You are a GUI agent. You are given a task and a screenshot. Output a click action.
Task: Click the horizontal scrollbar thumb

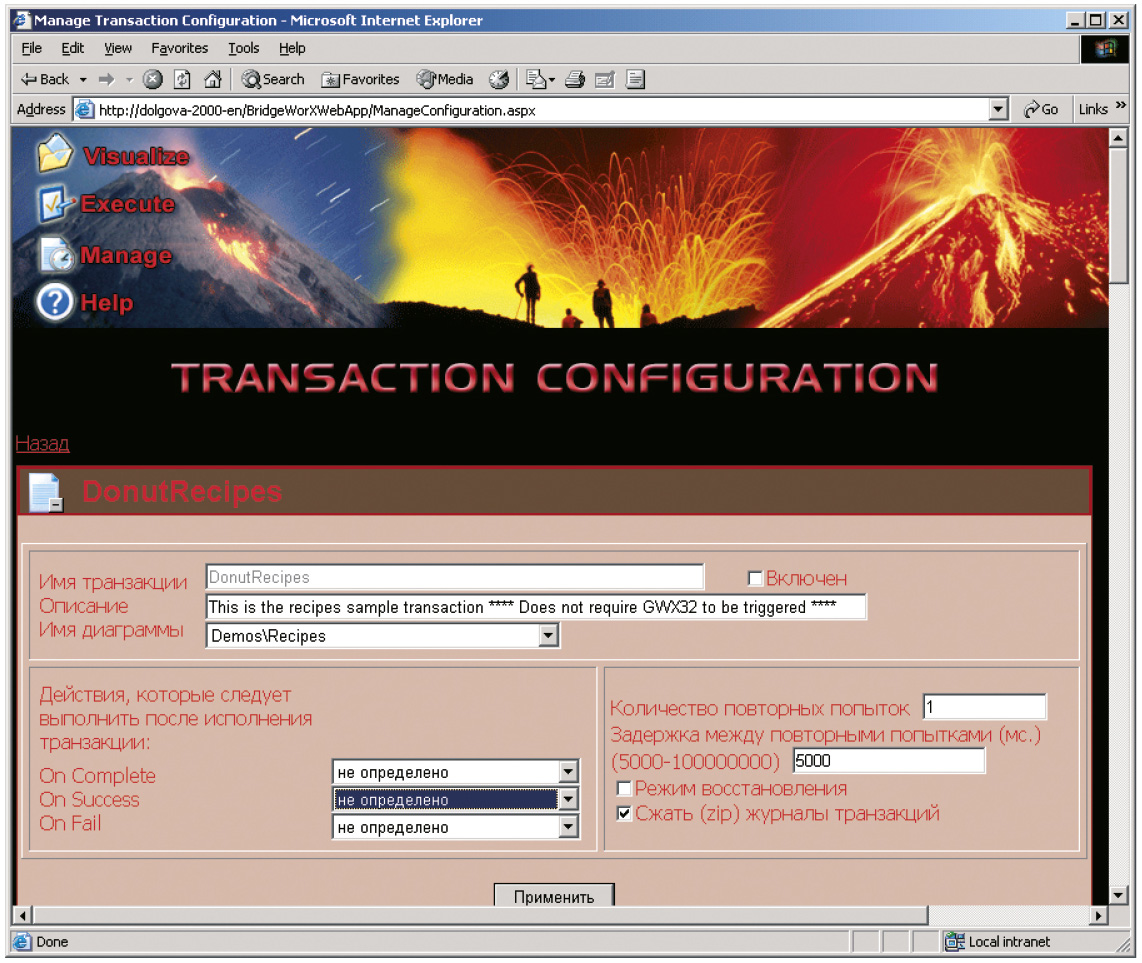point(480,914)
